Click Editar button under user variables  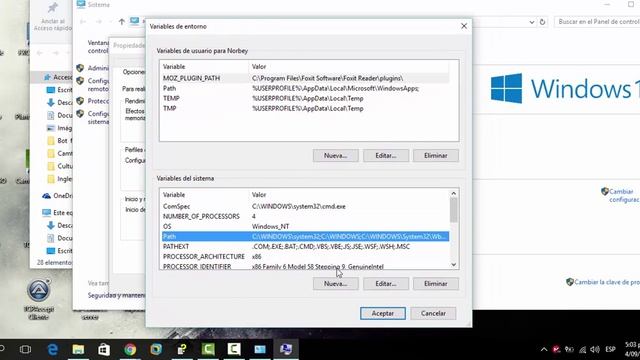pyautogui.click(x=386, y=156)
